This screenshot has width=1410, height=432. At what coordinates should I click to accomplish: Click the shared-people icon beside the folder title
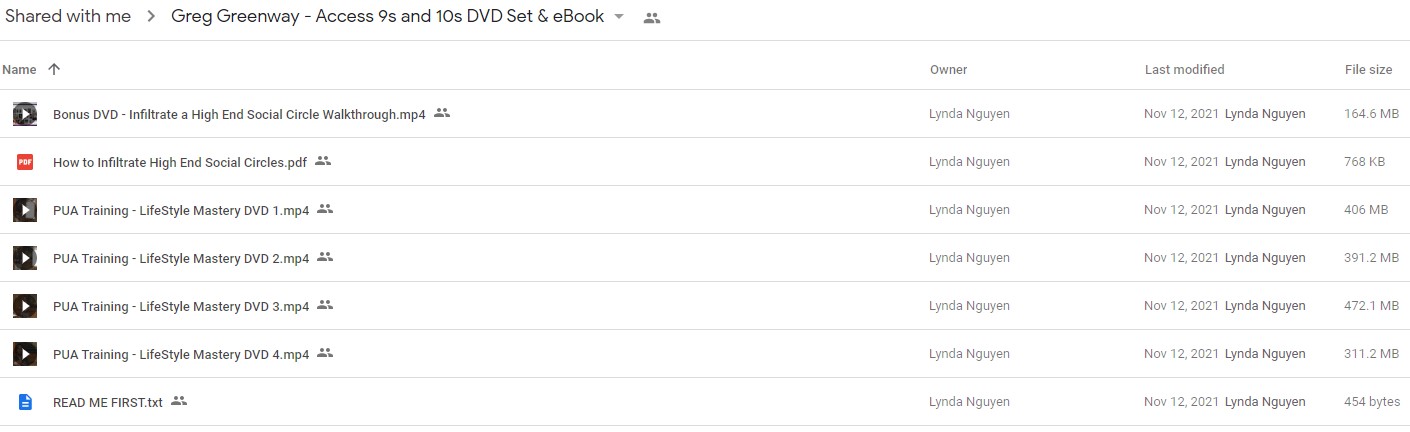652,18
